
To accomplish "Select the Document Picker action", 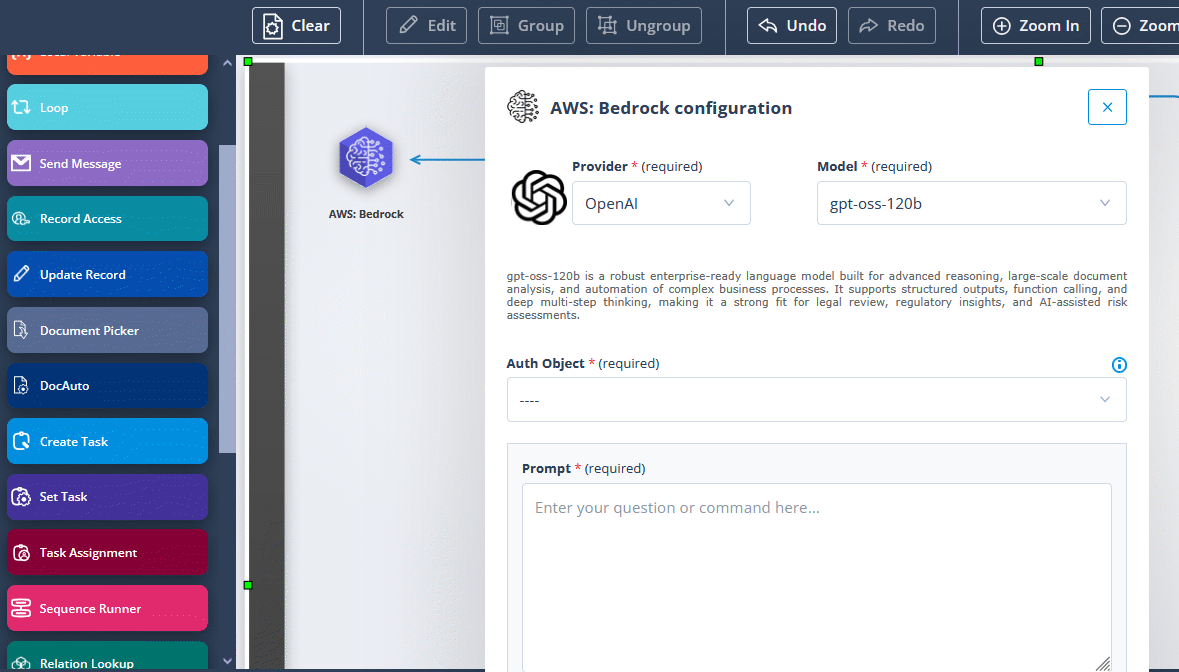I will coord(107,331).
